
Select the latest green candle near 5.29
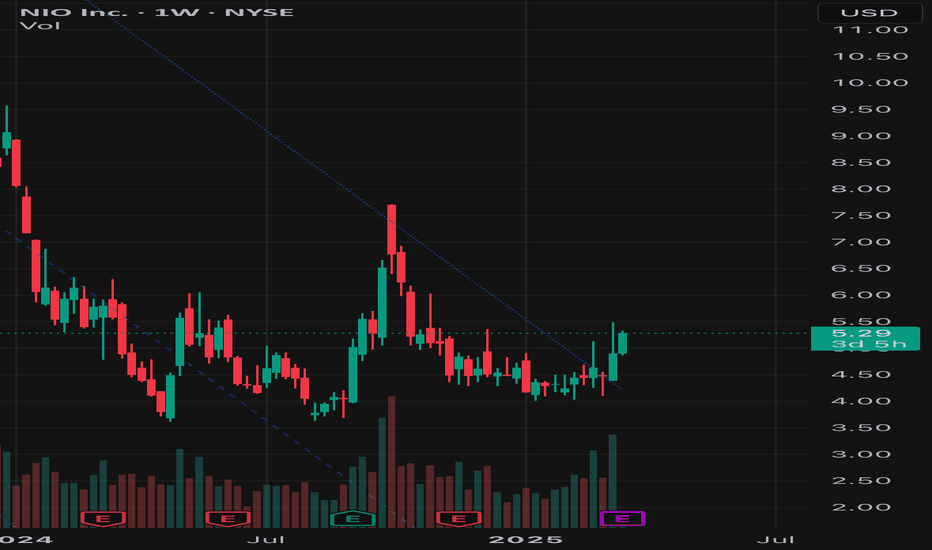click(622, 344)
